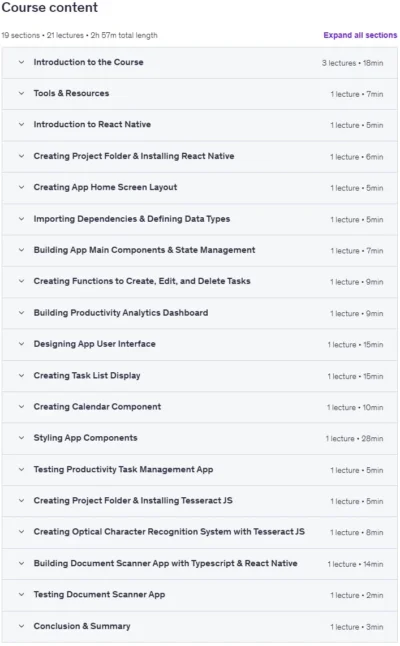400x646 pixels.
Task: Open Conclusion & Summary section
Action: (x=199, y=626)
